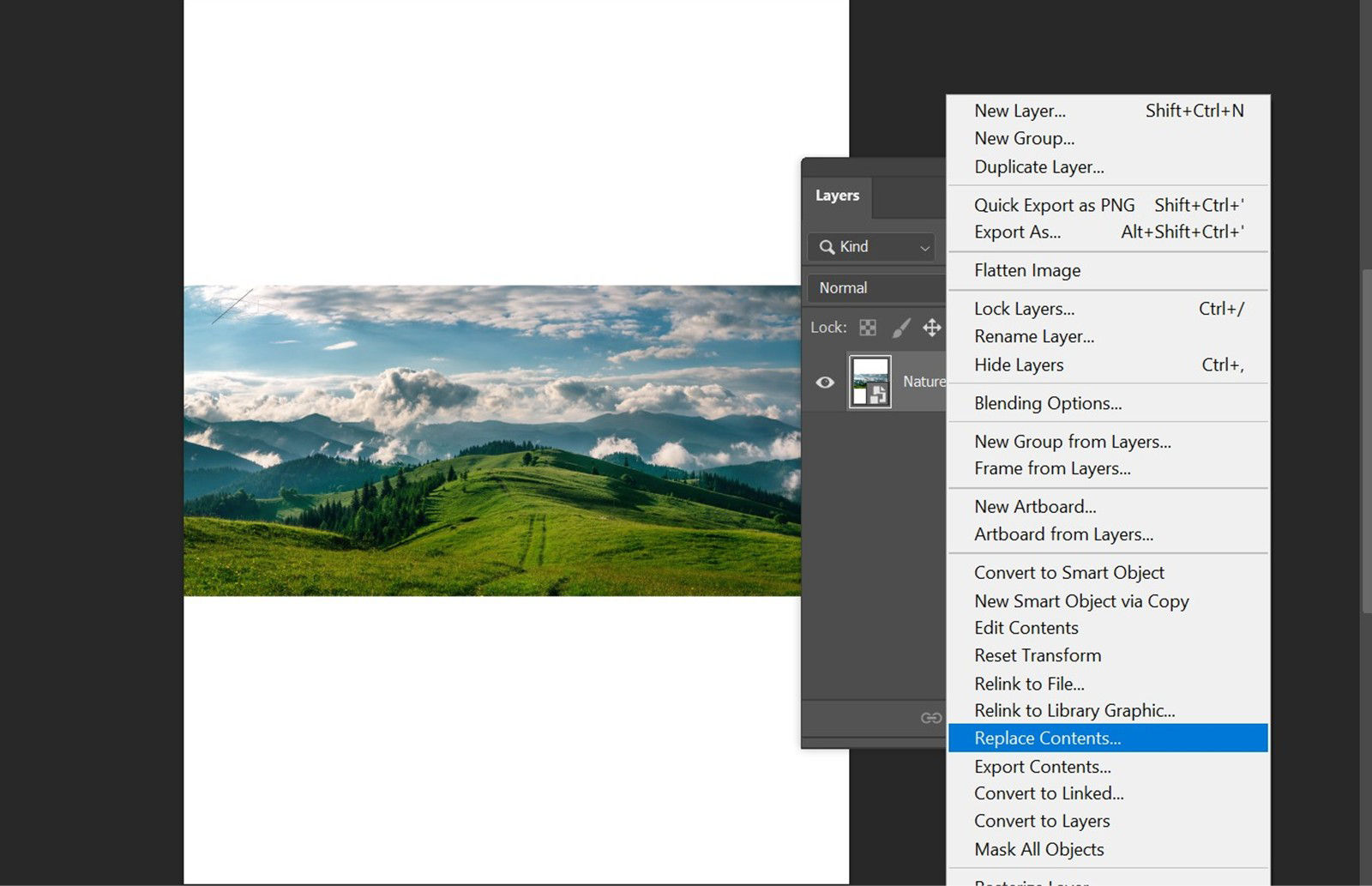Select Replace Contents in the menu
The height and width of the screenshot is (886, 1372).
tap(1046, 738)
